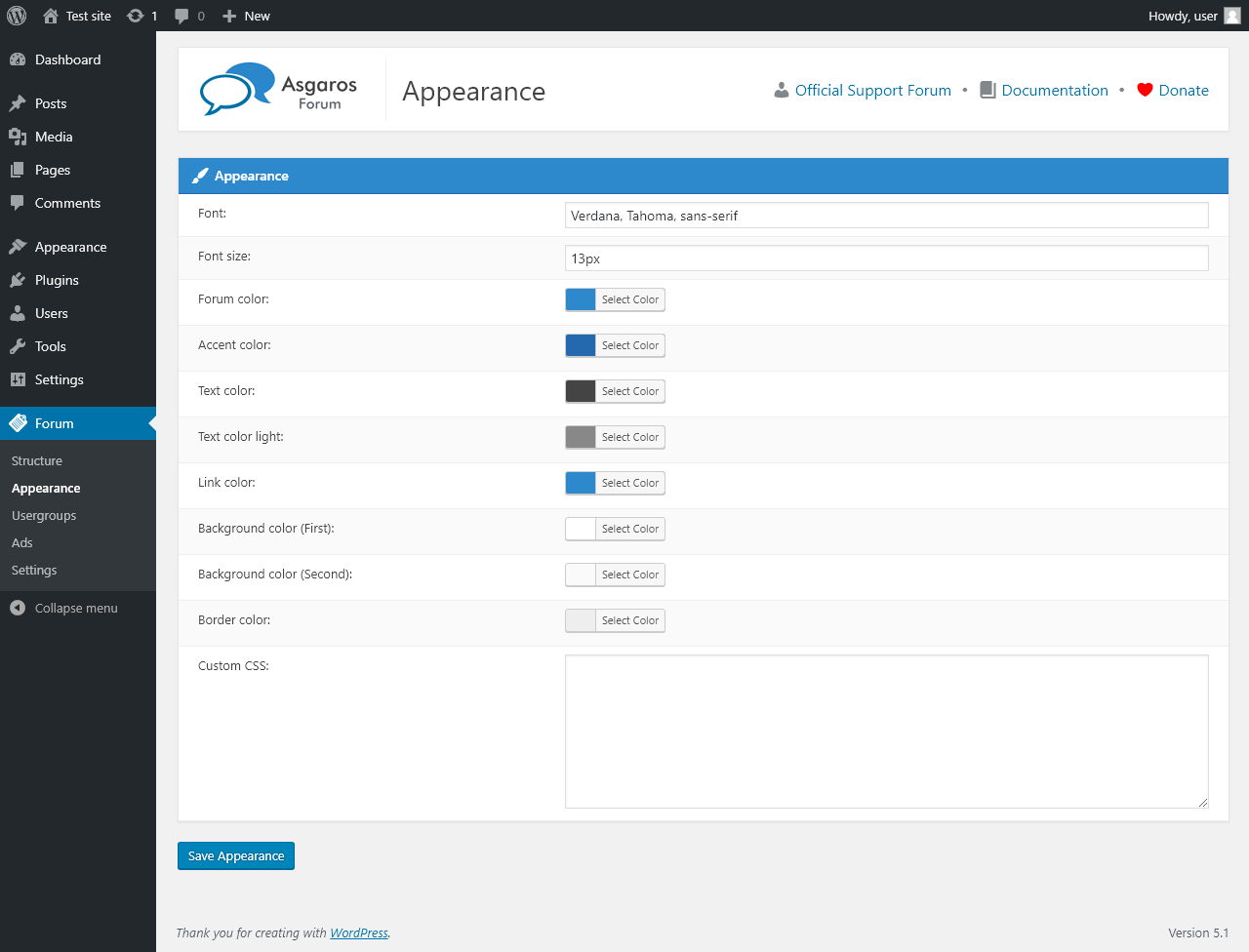The image size is (1249, 952).
Task: Click the WordPress logo icon in admin bar
Action: [17, 16]
